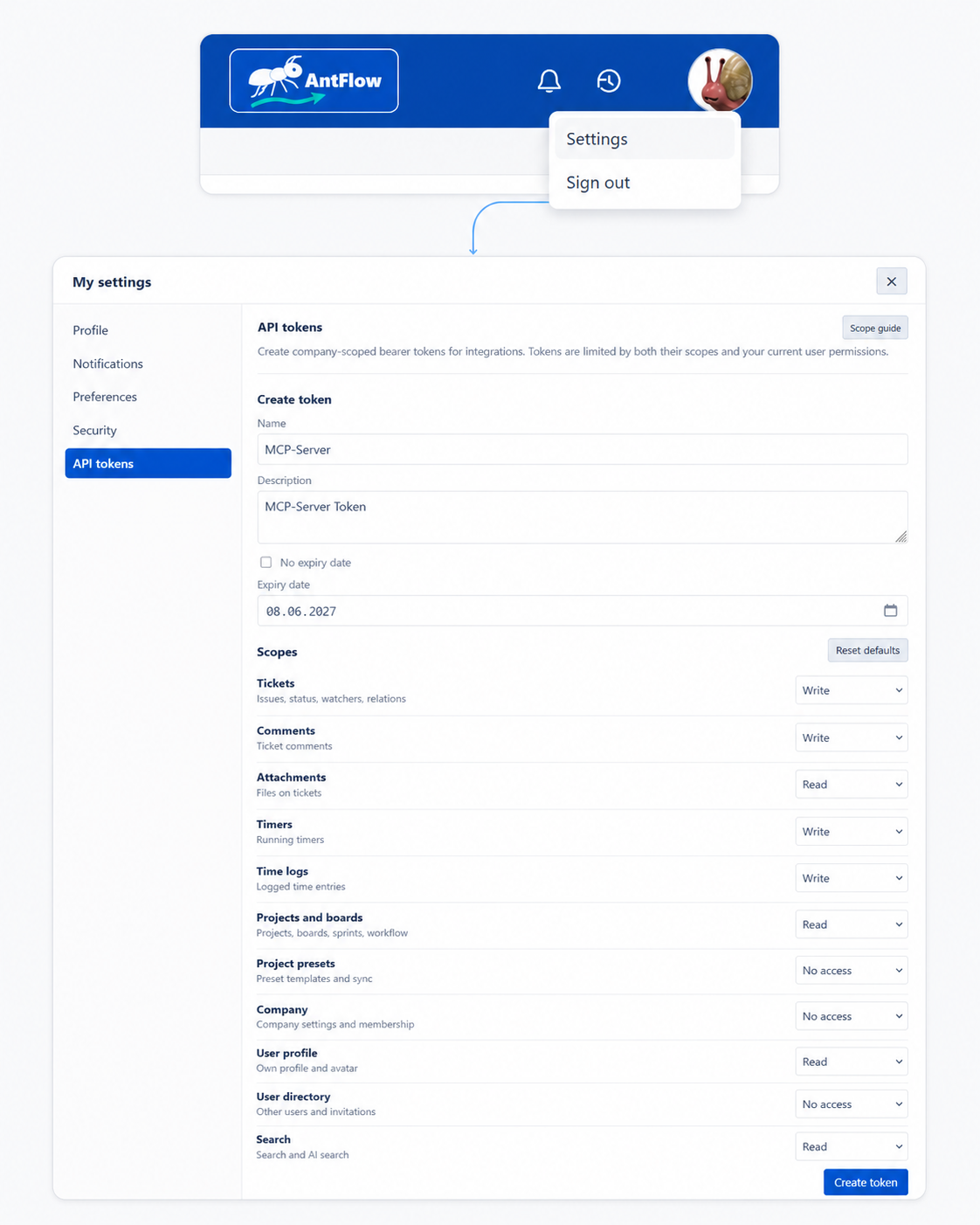Viewport: 980px width, 1225px height.
Task: Open the expiry date calendar picker
Action: click(890, 611)
